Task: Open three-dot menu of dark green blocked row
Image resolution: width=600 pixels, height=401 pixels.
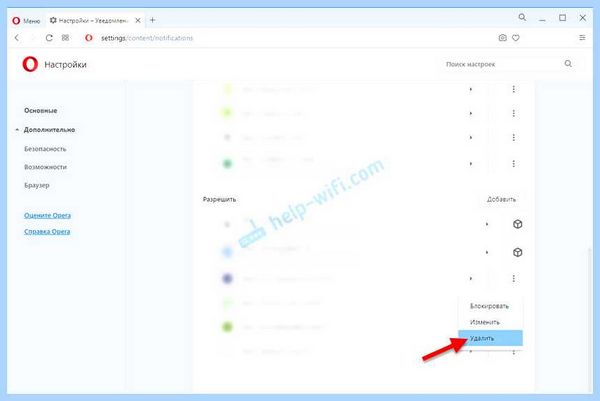Action: [514, 164]
